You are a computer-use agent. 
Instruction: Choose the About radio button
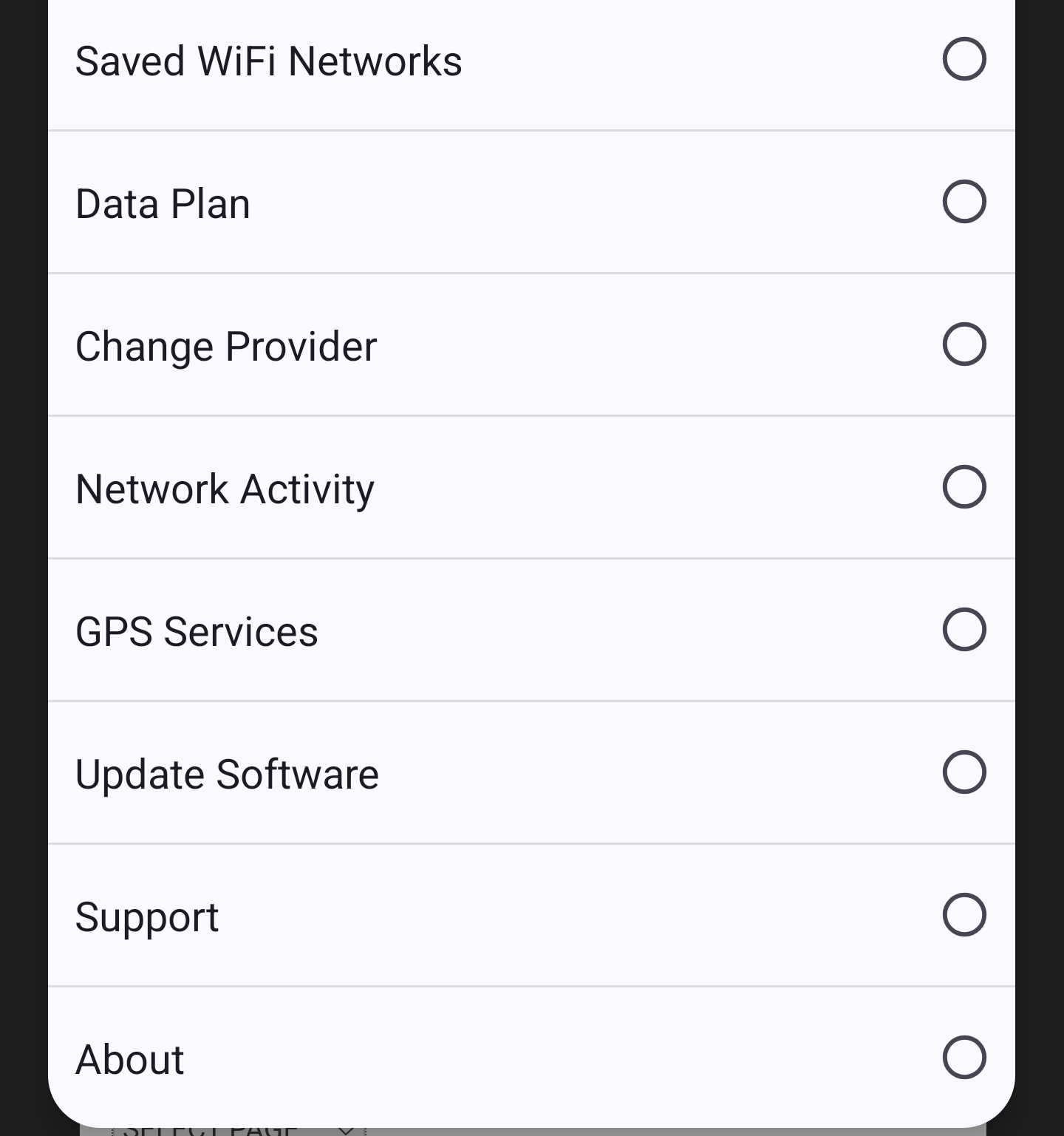[x=964, y=1058]
